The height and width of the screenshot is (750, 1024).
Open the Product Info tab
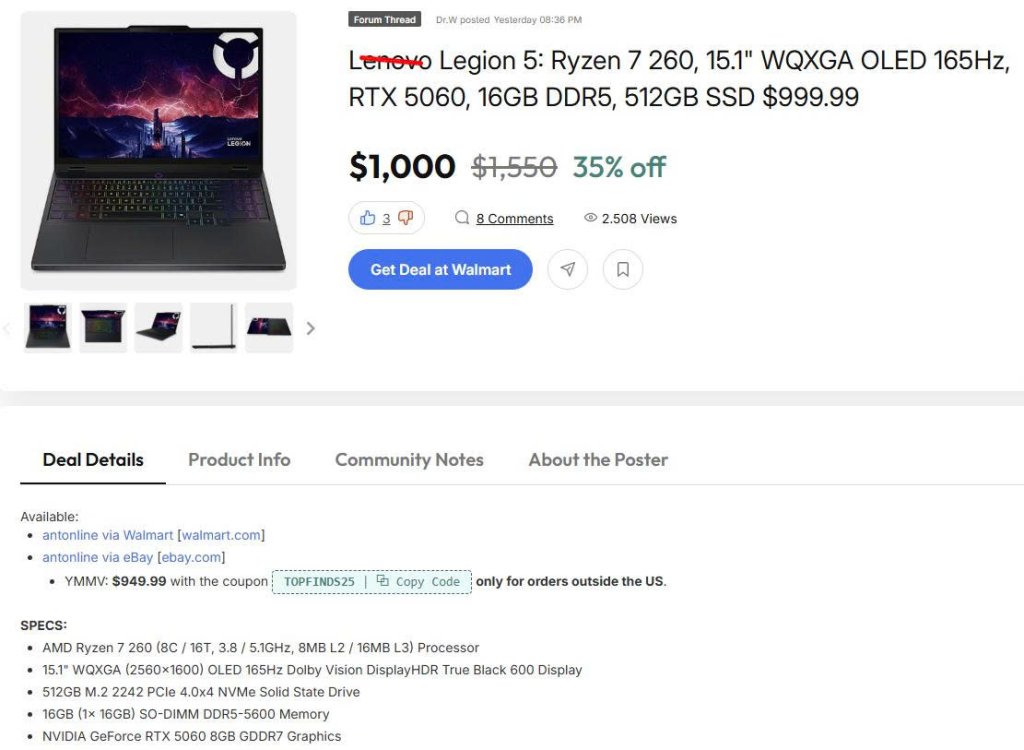coord(239,460)
